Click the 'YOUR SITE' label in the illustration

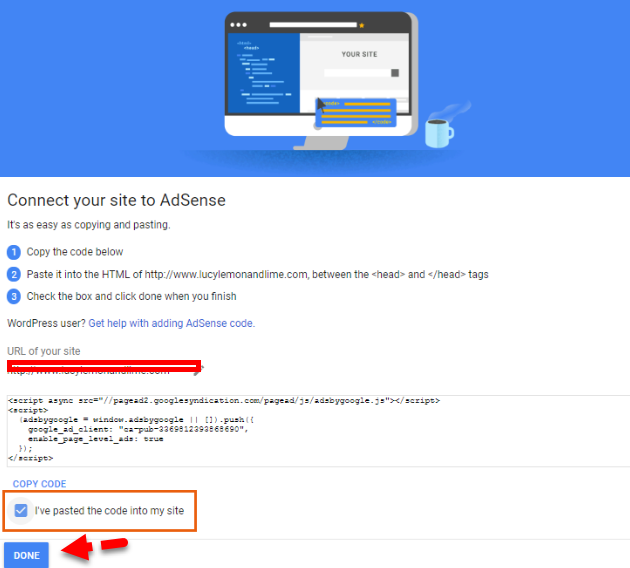pos(359,54)
